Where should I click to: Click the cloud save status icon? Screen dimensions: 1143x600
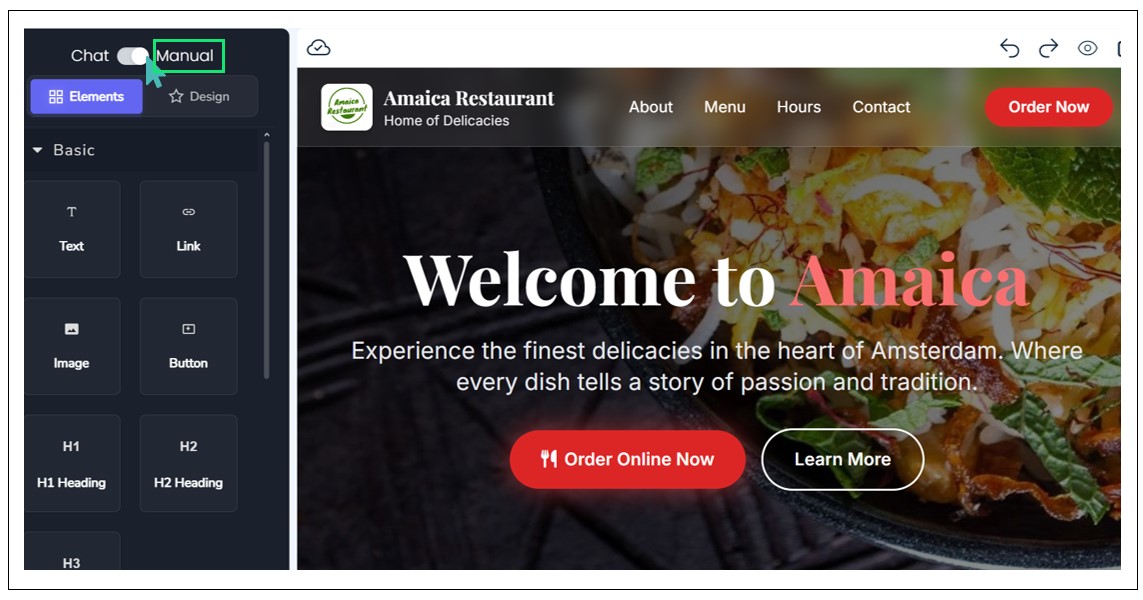tap(319, 48)
